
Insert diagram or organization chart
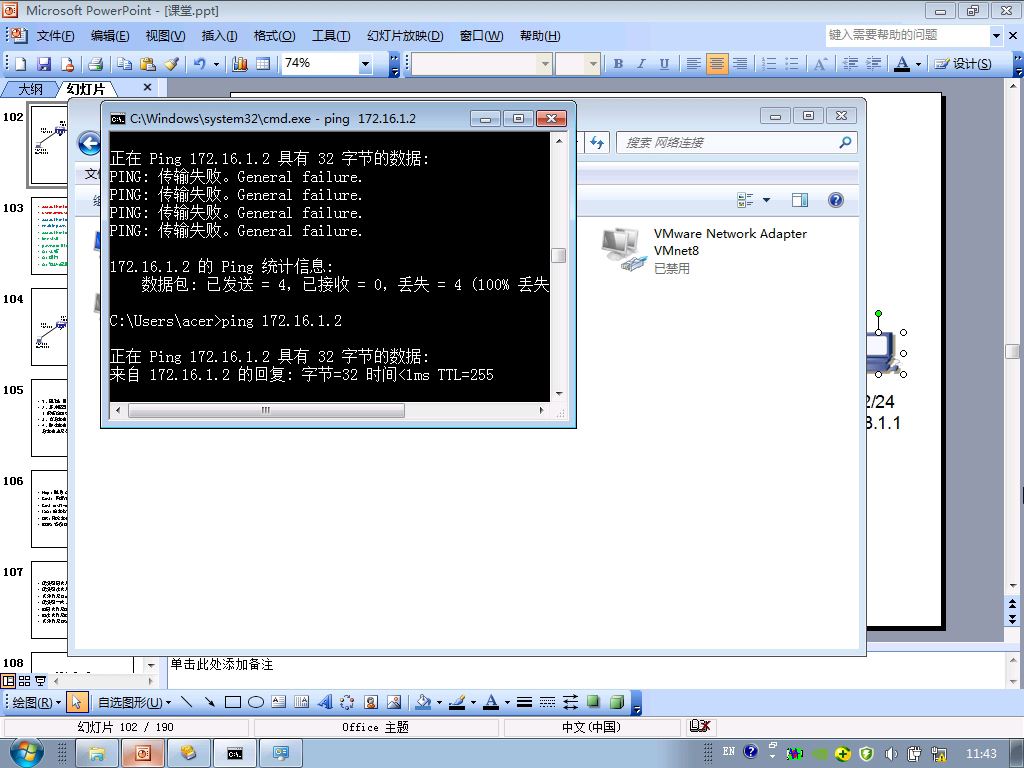tap(347, 703)
